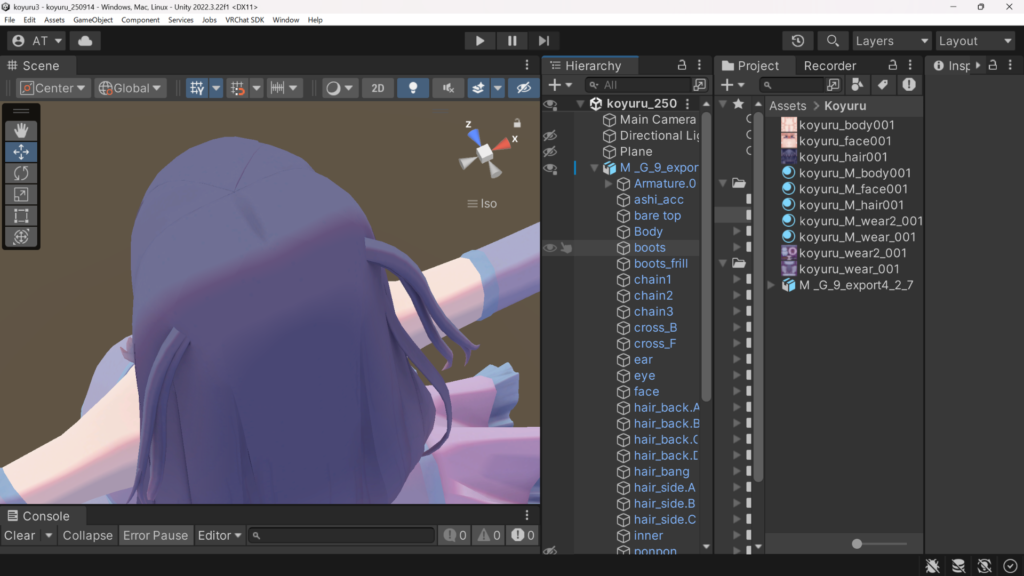
Task: Toggle the Error Pause button
Action: (155, 536)
